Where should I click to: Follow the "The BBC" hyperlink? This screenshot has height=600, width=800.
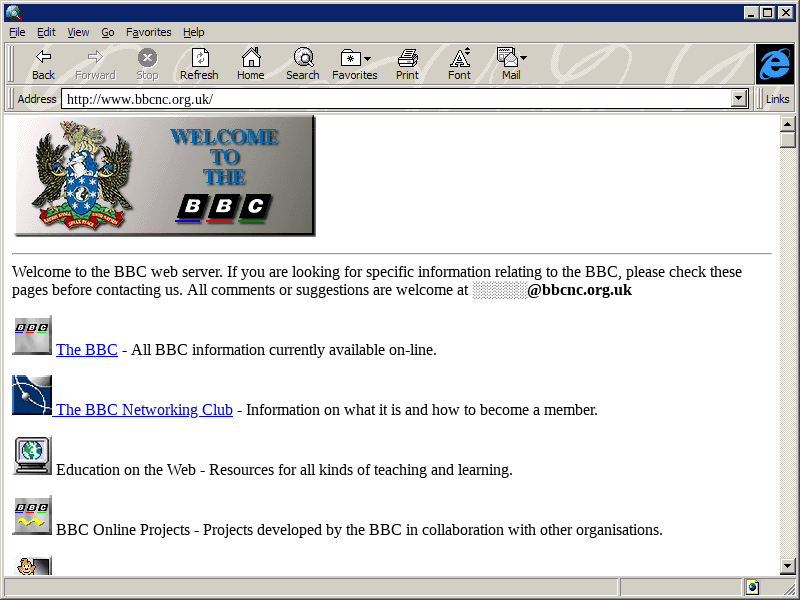point(87,350)
